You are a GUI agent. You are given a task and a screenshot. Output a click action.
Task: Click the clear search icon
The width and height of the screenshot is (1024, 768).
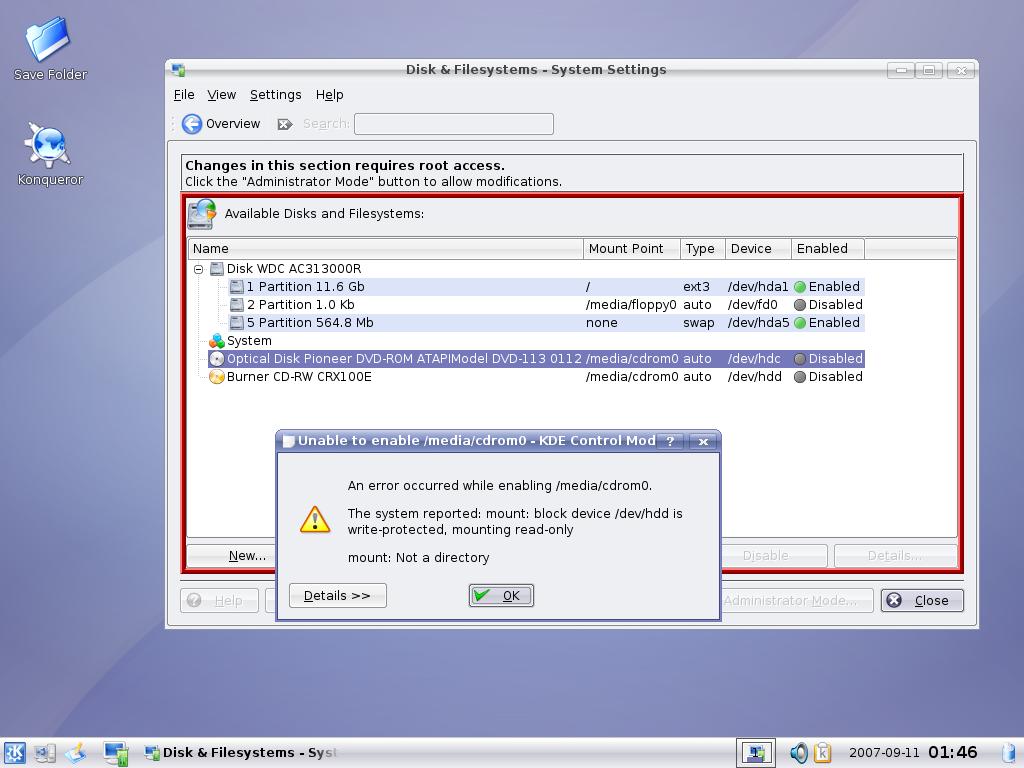[x=285, y=124]
